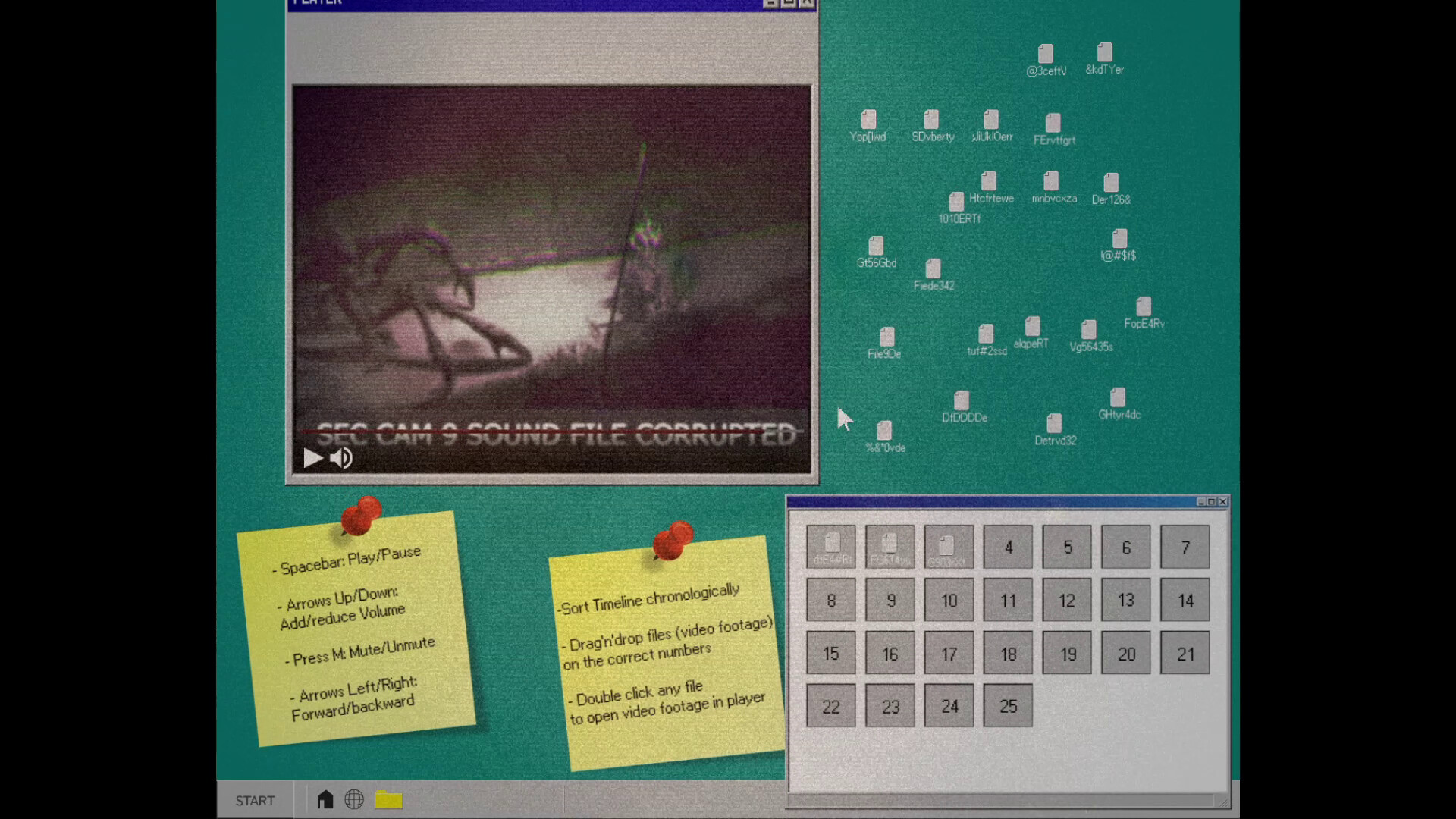Select timeline slot number 25
This screenshot has width=1456, height=819.
click(1008, 706)
